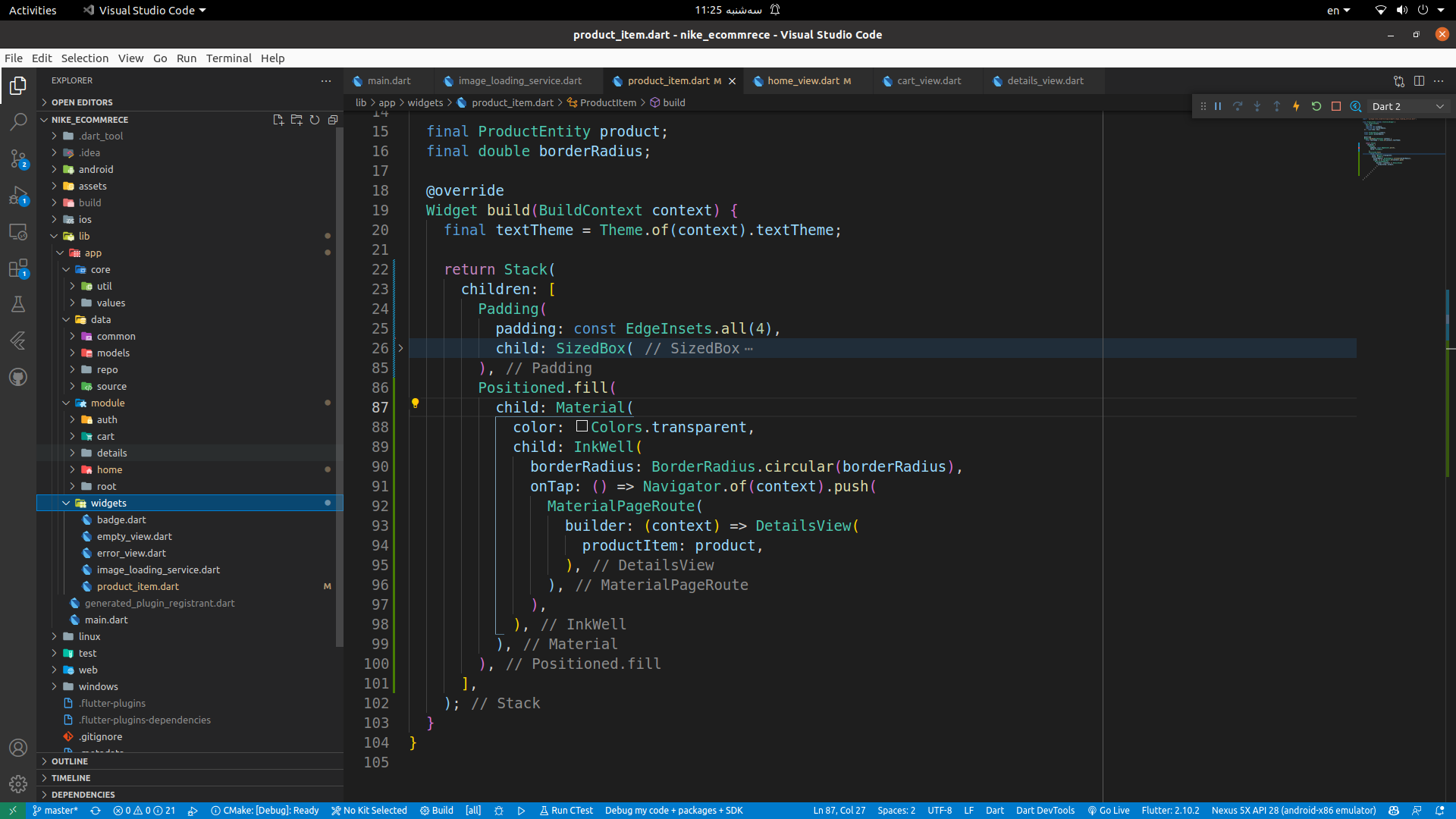
Task: Open the Selection menu
Action: pos(85,58)
